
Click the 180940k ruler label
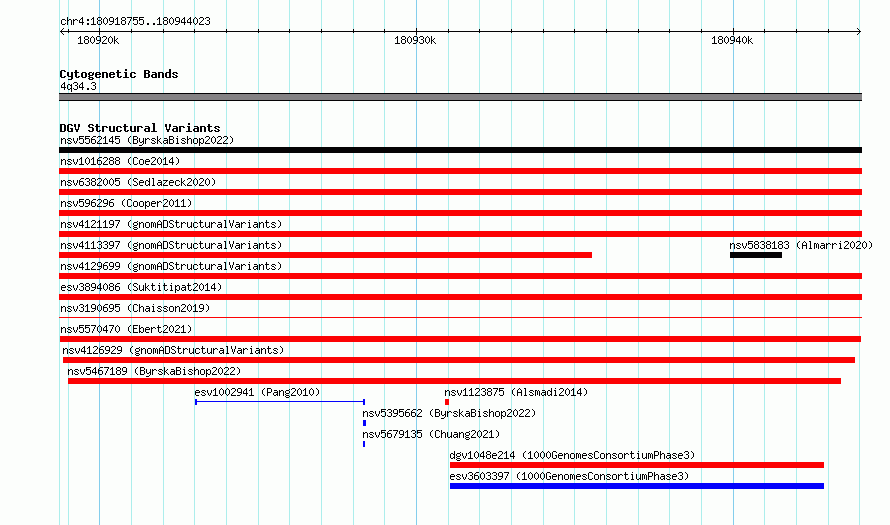click(732, 40)
